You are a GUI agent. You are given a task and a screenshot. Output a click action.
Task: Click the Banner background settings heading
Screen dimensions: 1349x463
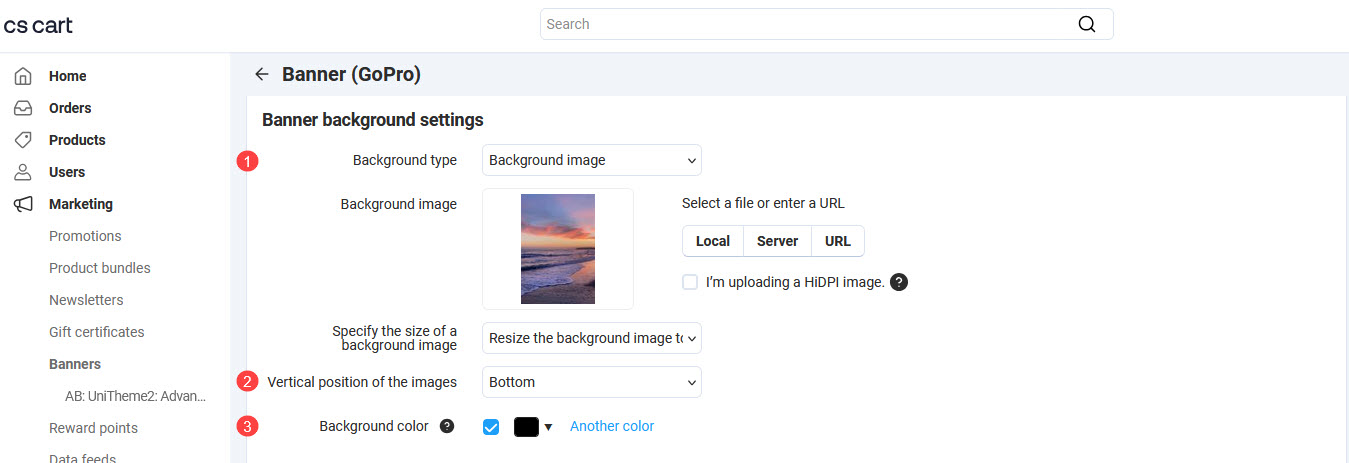point(373,120)
